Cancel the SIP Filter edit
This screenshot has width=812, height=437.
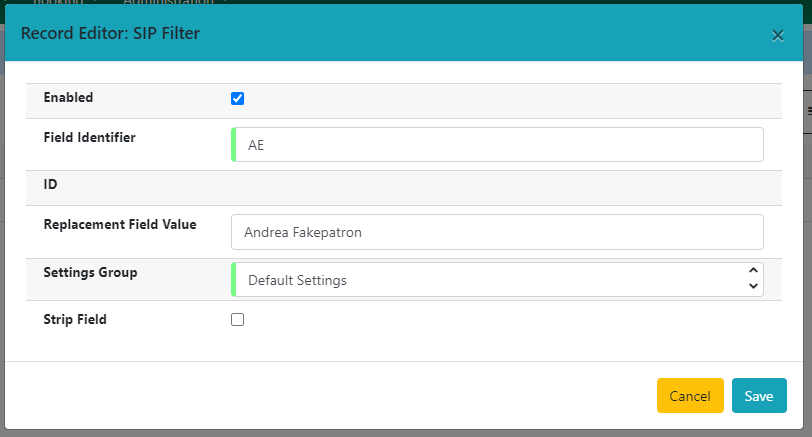click(689, 396)
